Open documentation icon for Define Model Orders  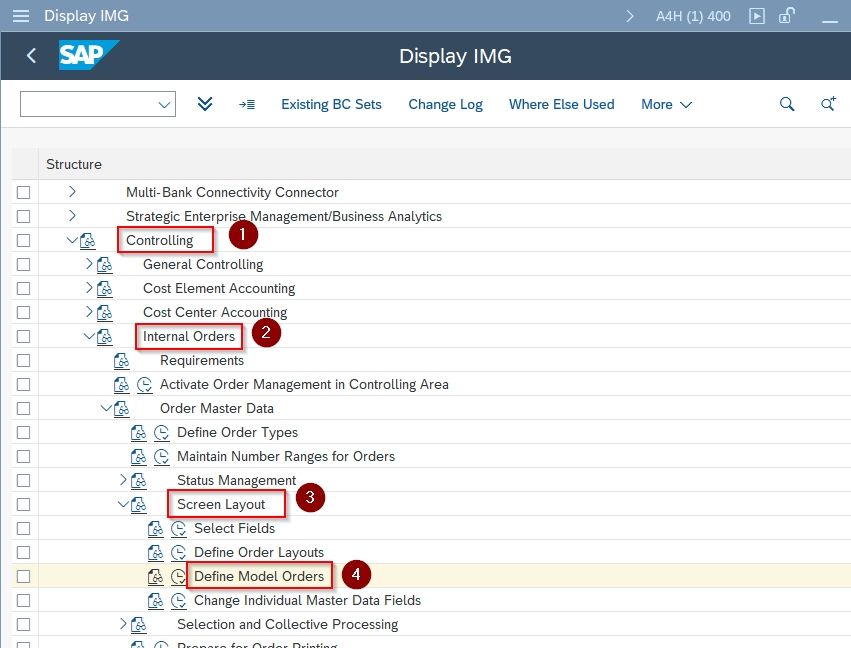click(156, 576)
